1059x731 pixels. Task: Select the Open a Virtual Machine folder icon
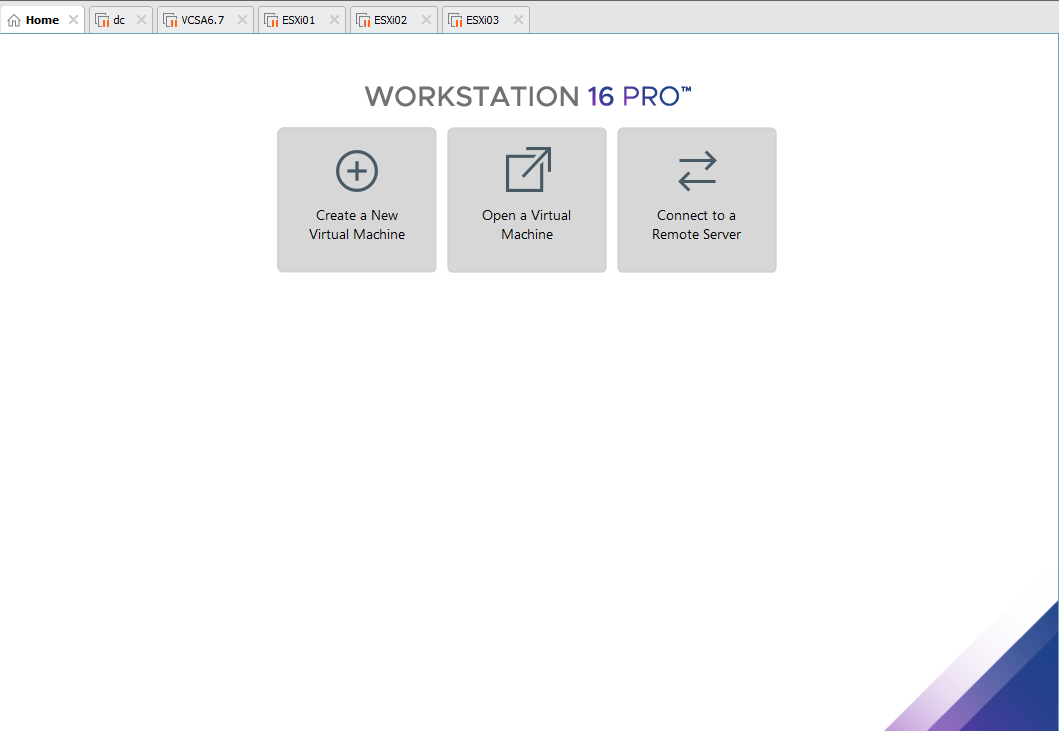coord(527,170)
